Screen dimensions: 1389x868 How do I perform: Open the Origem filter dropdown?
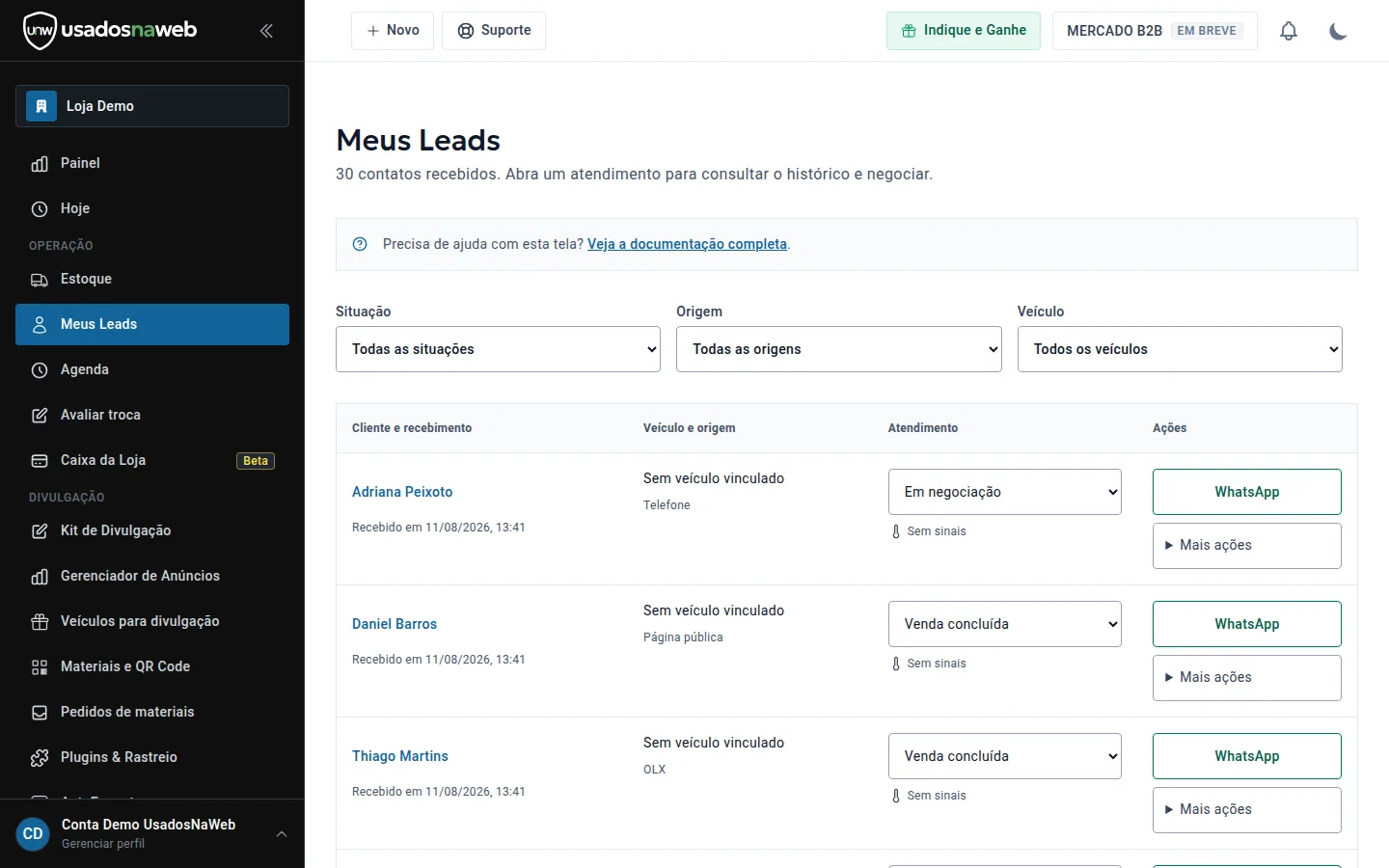839,349
